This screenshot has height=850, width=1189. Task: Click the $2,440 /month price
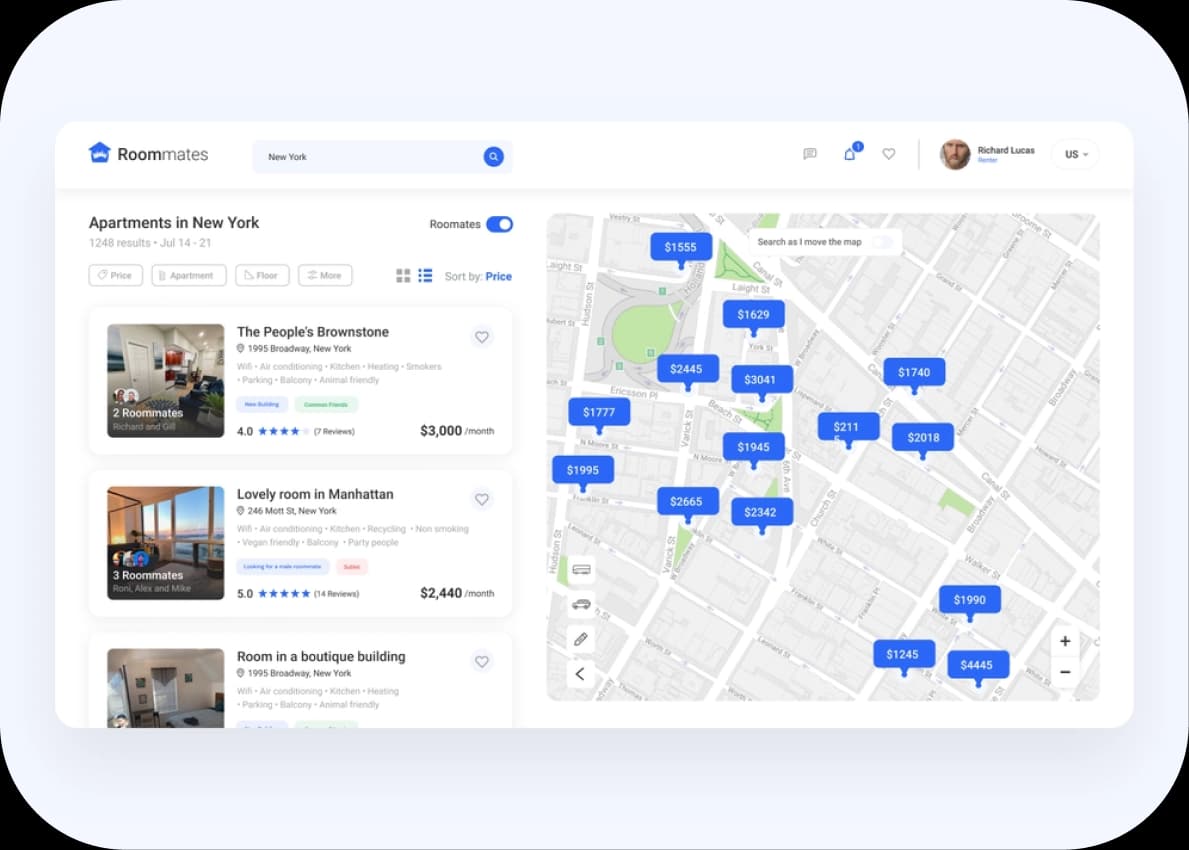point(457,593)
